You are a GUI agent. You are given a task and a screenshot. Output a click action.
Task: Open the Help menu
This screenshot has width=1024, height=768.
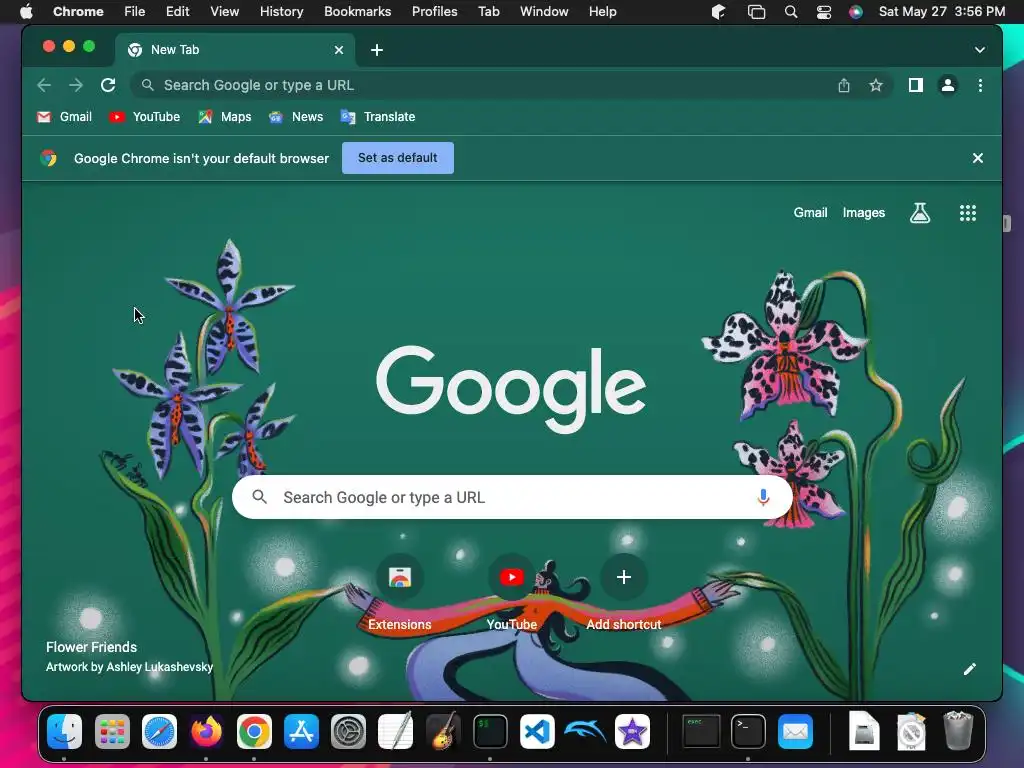point(602,12)
